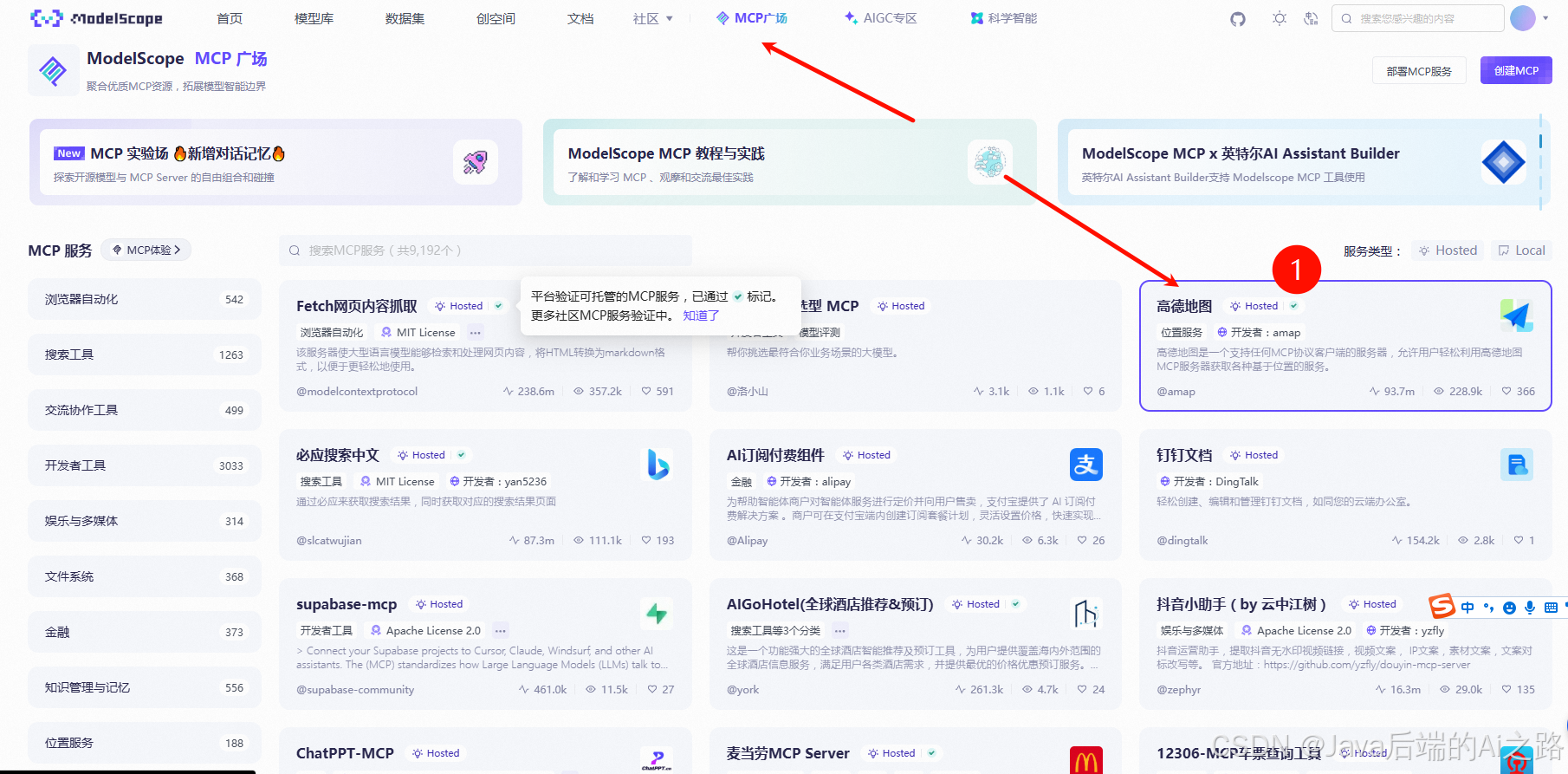The width and height of the screenshot is (1568, 774).
Task: Select 知识管理与记忆 category in sidebar
Action: point(145,687)
